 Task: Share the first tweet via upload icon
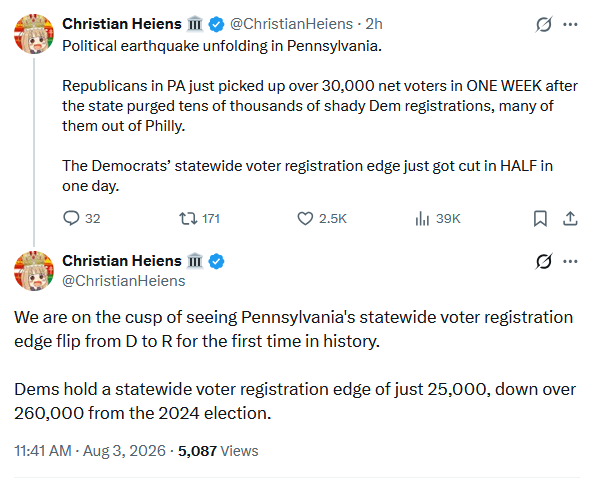click(x=570, y=219)
